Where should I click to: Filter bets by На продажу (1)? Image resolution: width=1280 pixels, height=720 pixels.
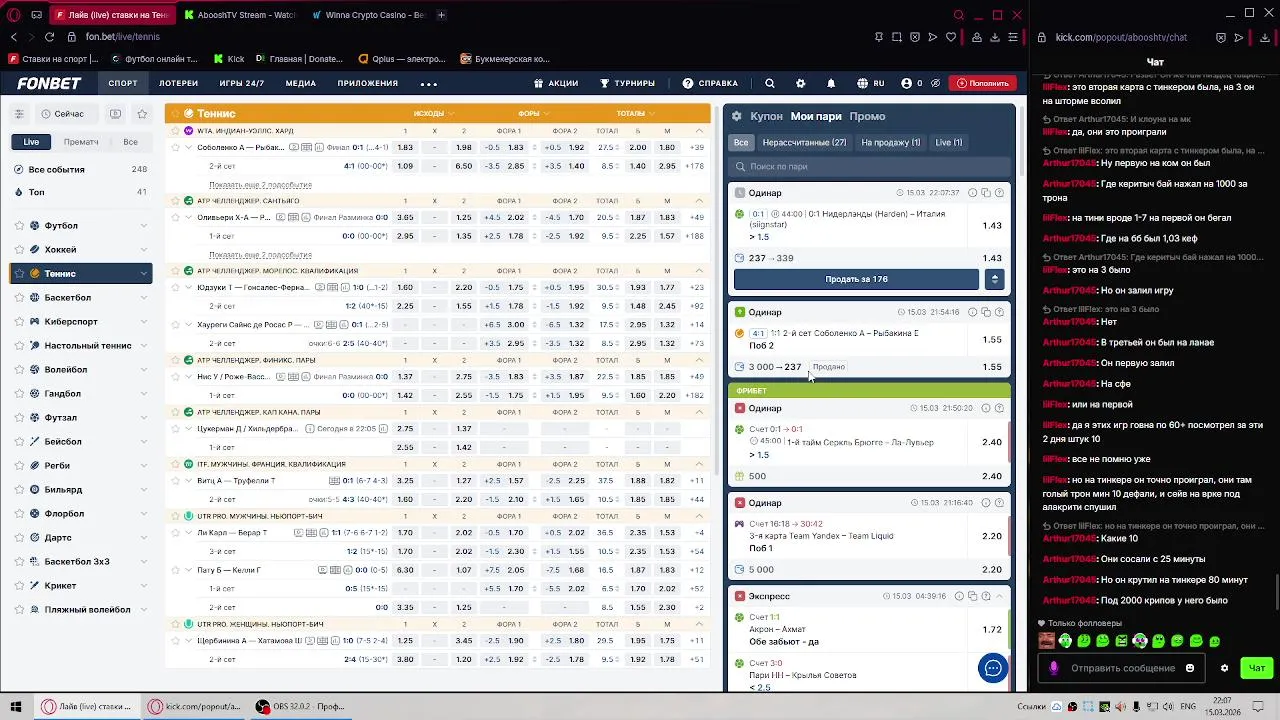coord(890,142)
